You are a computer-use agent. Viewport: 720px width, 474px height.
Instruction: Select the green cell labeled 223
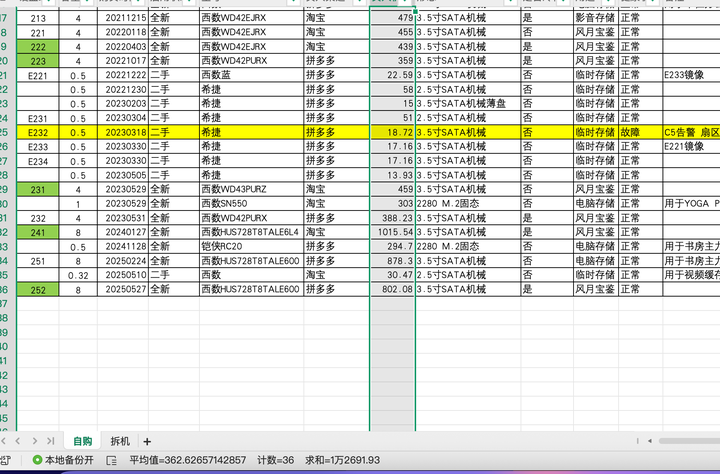tap(38, 61)
